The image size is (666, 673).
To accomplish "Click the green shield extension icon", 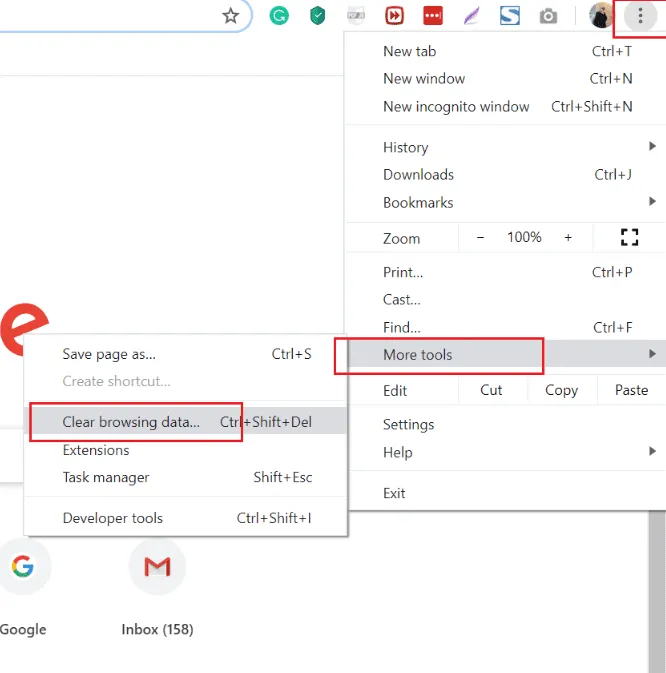I will coord(318,16).
